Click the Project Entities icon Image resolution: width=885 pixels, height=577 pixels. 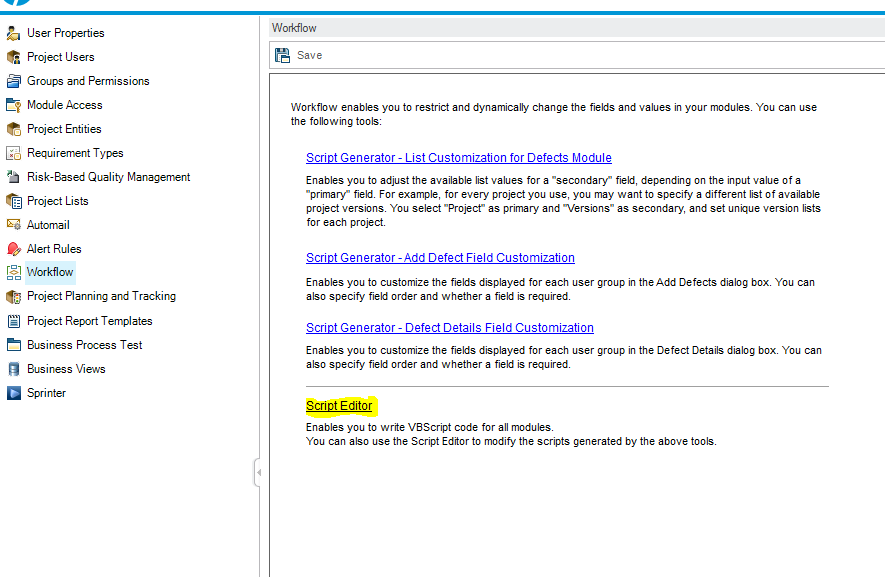point(14,129)
